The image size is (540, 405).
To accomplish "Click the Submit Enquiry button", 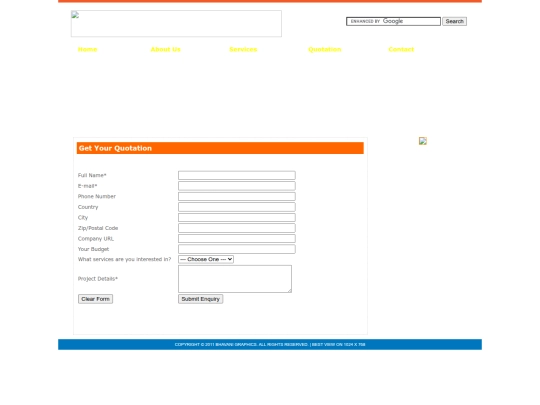I will [200, 299].
